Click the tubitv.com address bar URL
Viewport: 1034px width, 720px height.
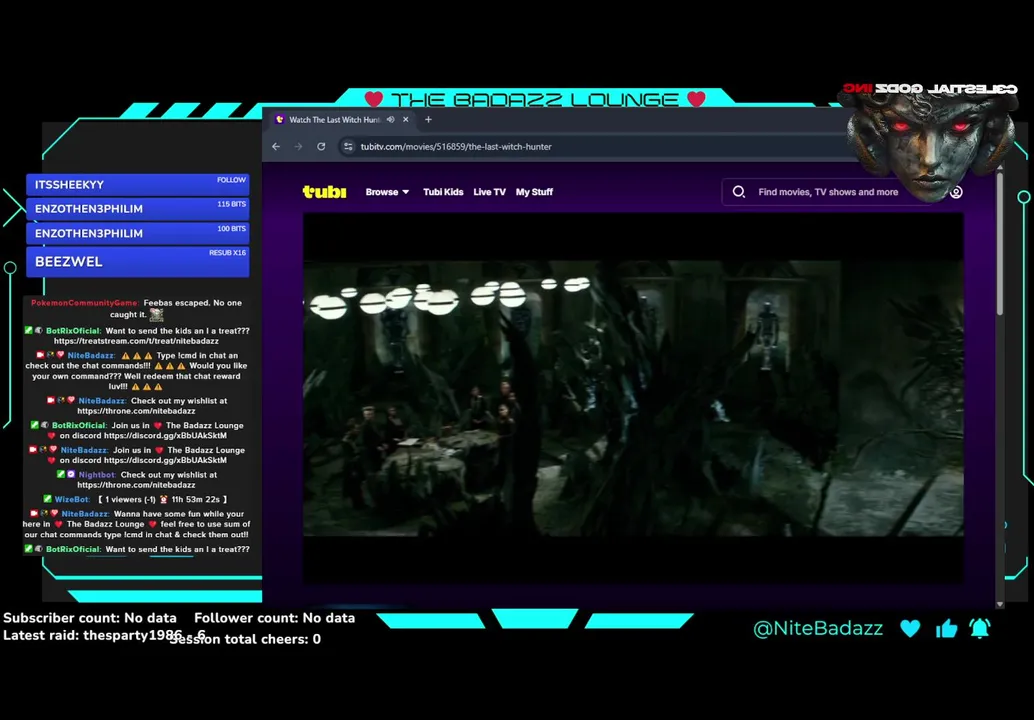pyautogui.click(x=456, y=146)
